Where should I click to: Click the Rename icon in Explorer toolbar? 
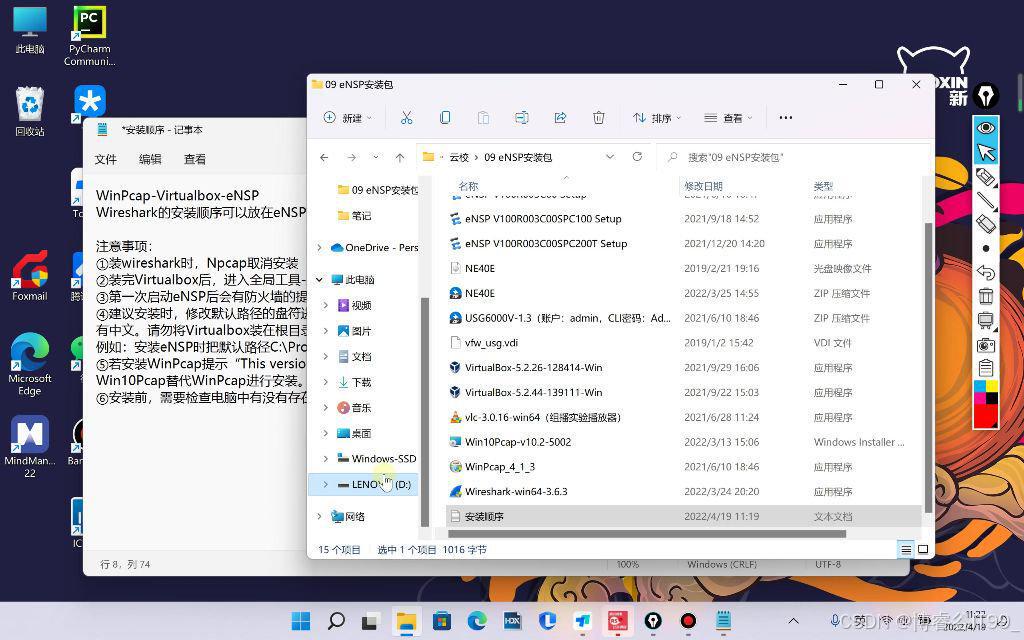tap(521, 118)
